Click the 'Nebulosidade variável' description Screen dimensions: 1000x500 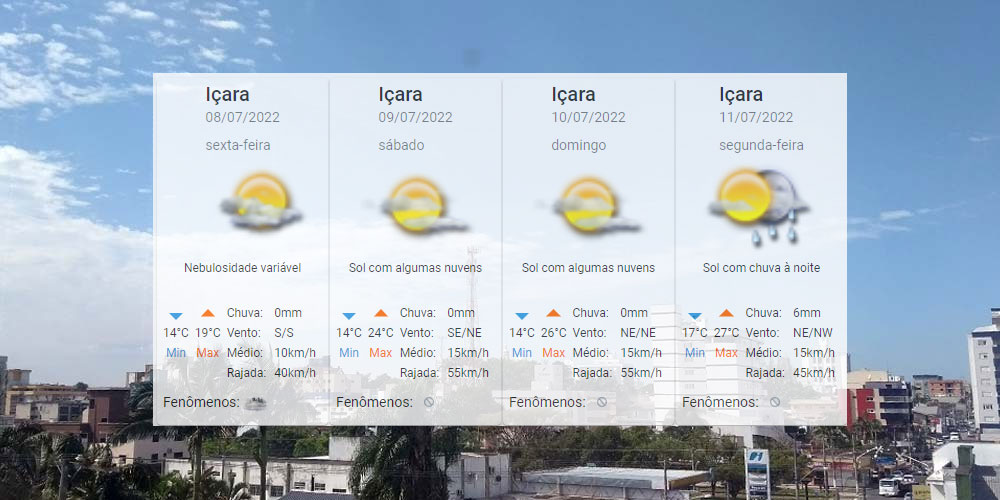(242, 268)
